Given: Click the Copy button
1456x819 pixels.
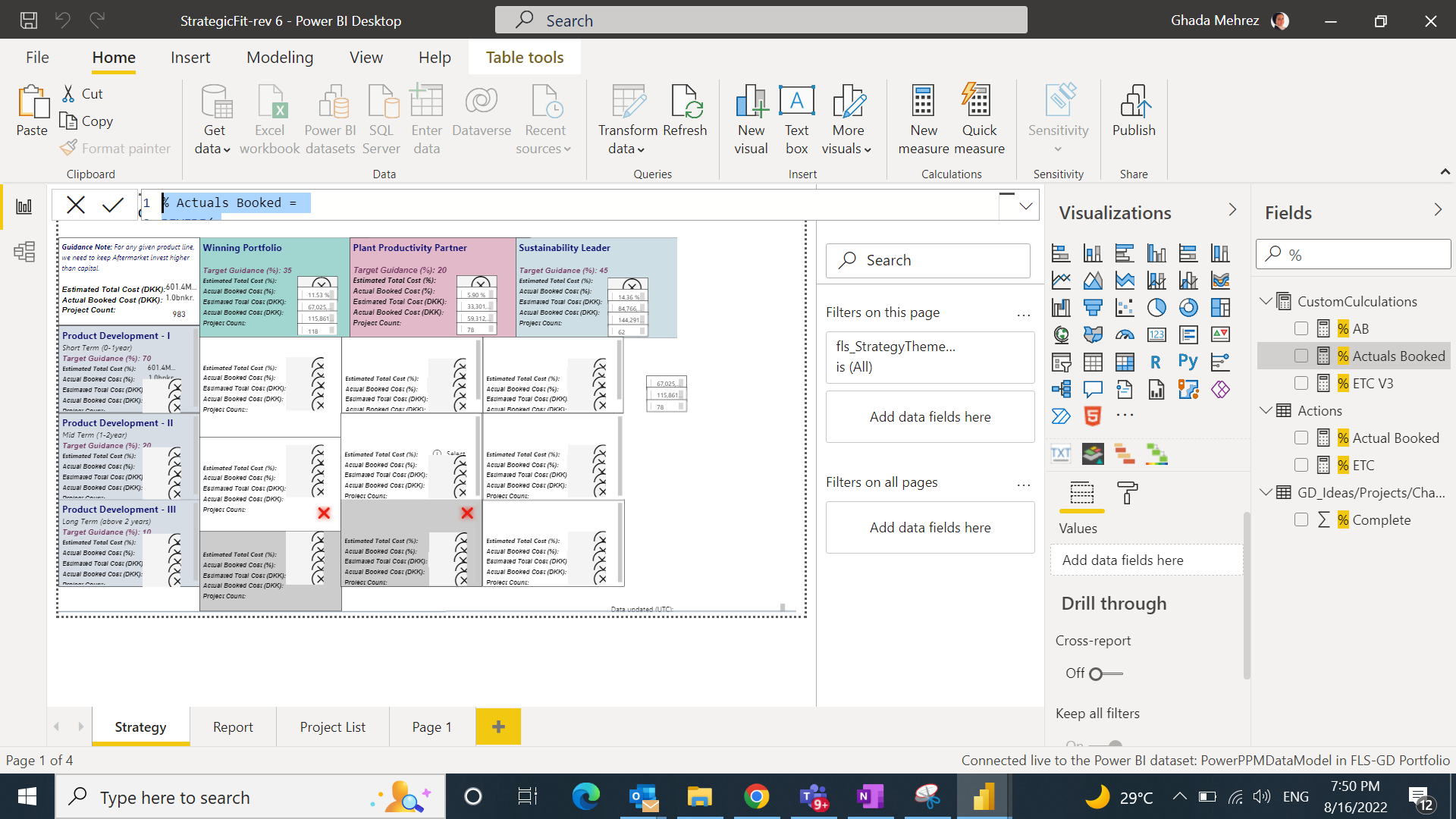Looking at the screenshot, I should (x=86, y=121).
